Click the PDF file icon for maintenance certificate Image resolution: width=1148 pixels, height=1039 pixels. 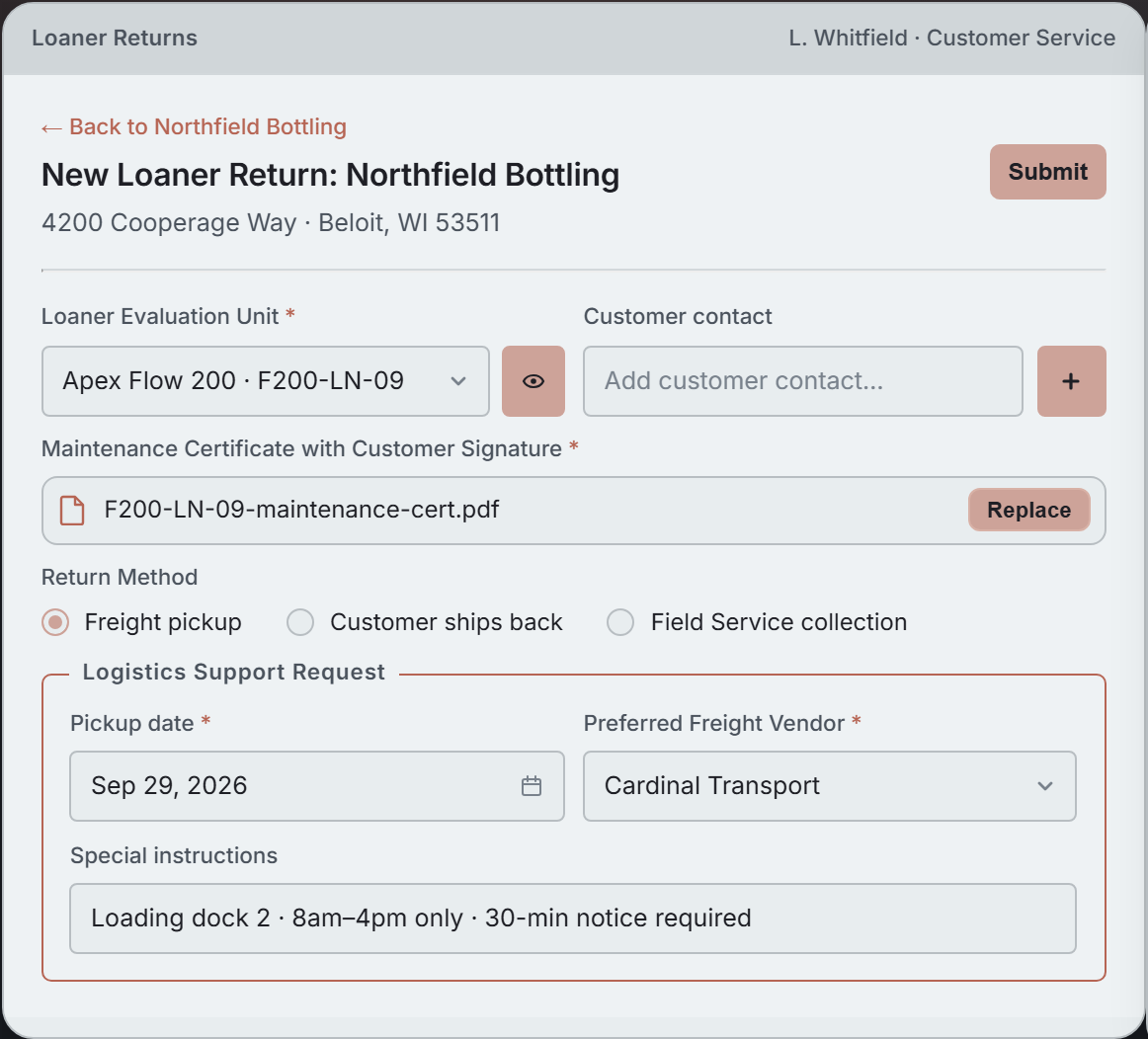tap(72, 510)
